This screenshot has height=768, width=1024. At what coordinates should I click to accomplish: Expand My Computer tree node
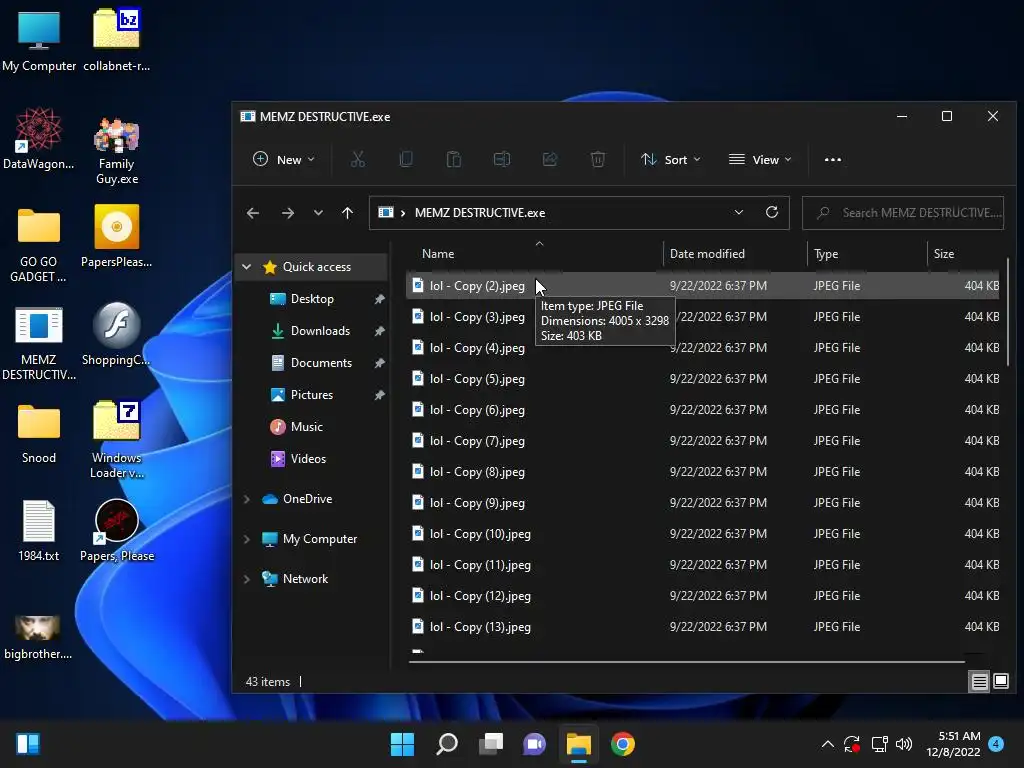click(x=246, y=539)
